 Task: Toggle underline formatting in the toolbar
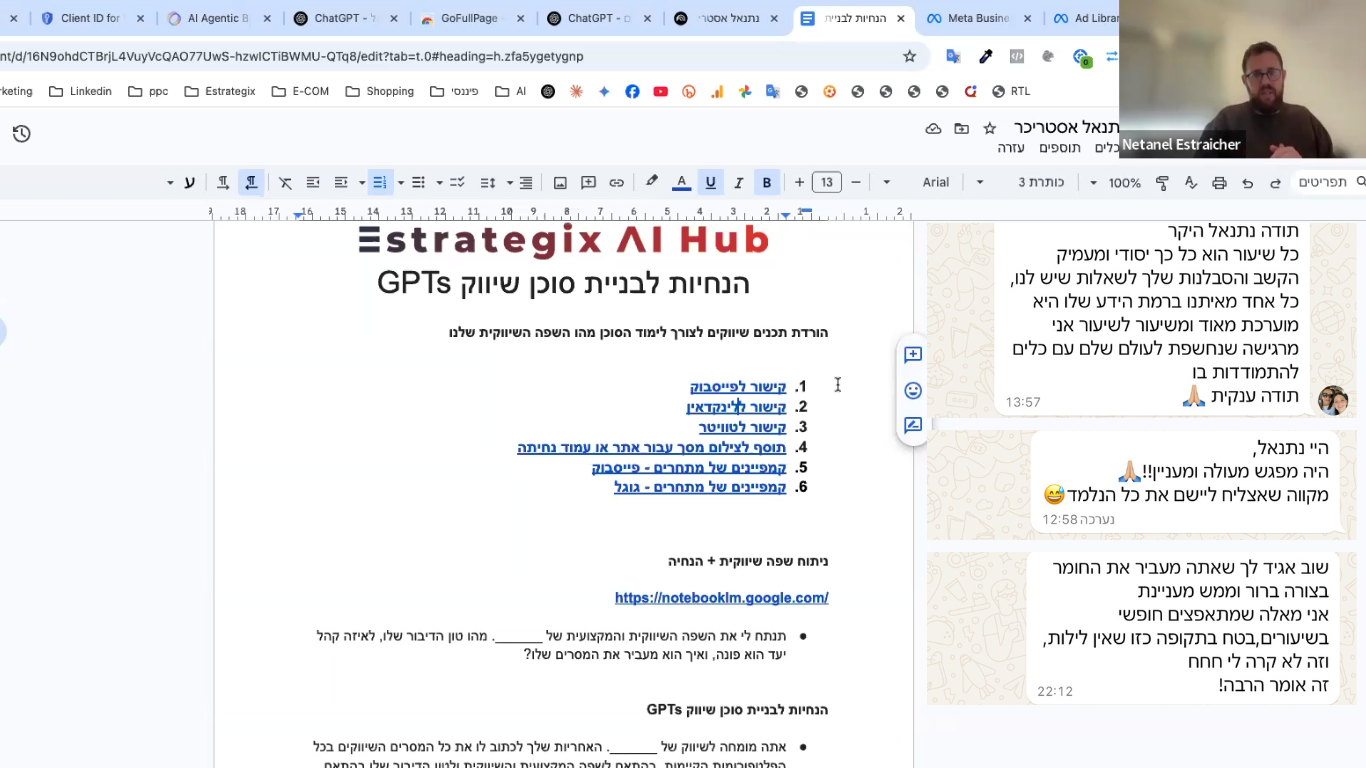point(711,182)
